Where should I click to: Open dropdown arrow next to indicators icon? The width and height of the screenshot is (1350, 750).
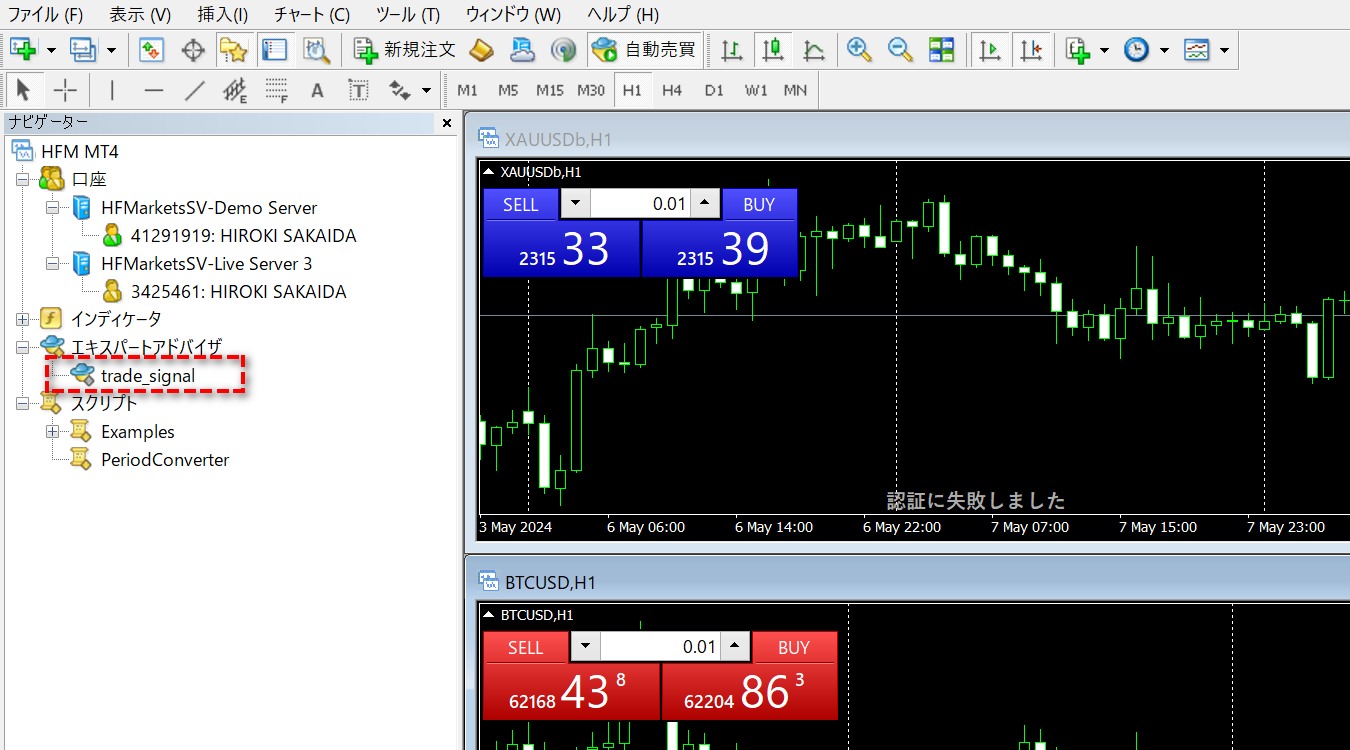pos(1104,49)
